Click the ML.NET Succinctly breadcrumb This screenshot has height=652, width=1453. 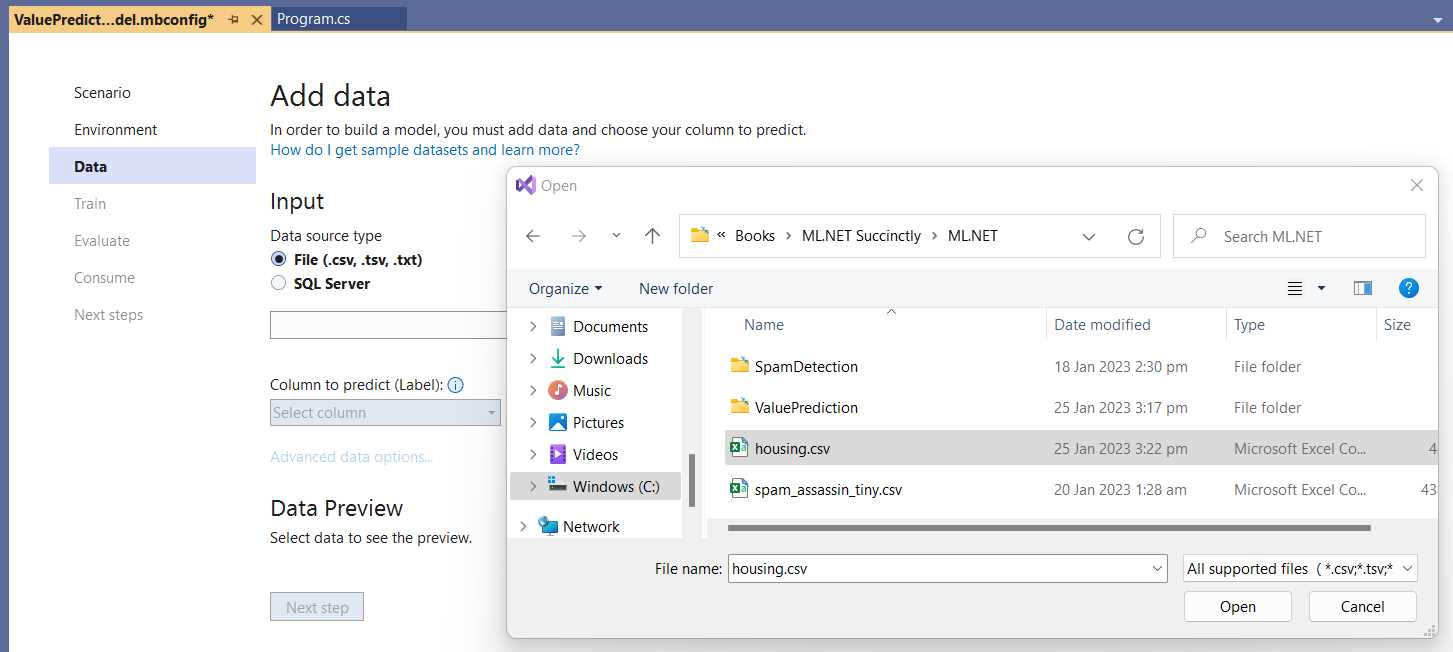click(861, 236)
